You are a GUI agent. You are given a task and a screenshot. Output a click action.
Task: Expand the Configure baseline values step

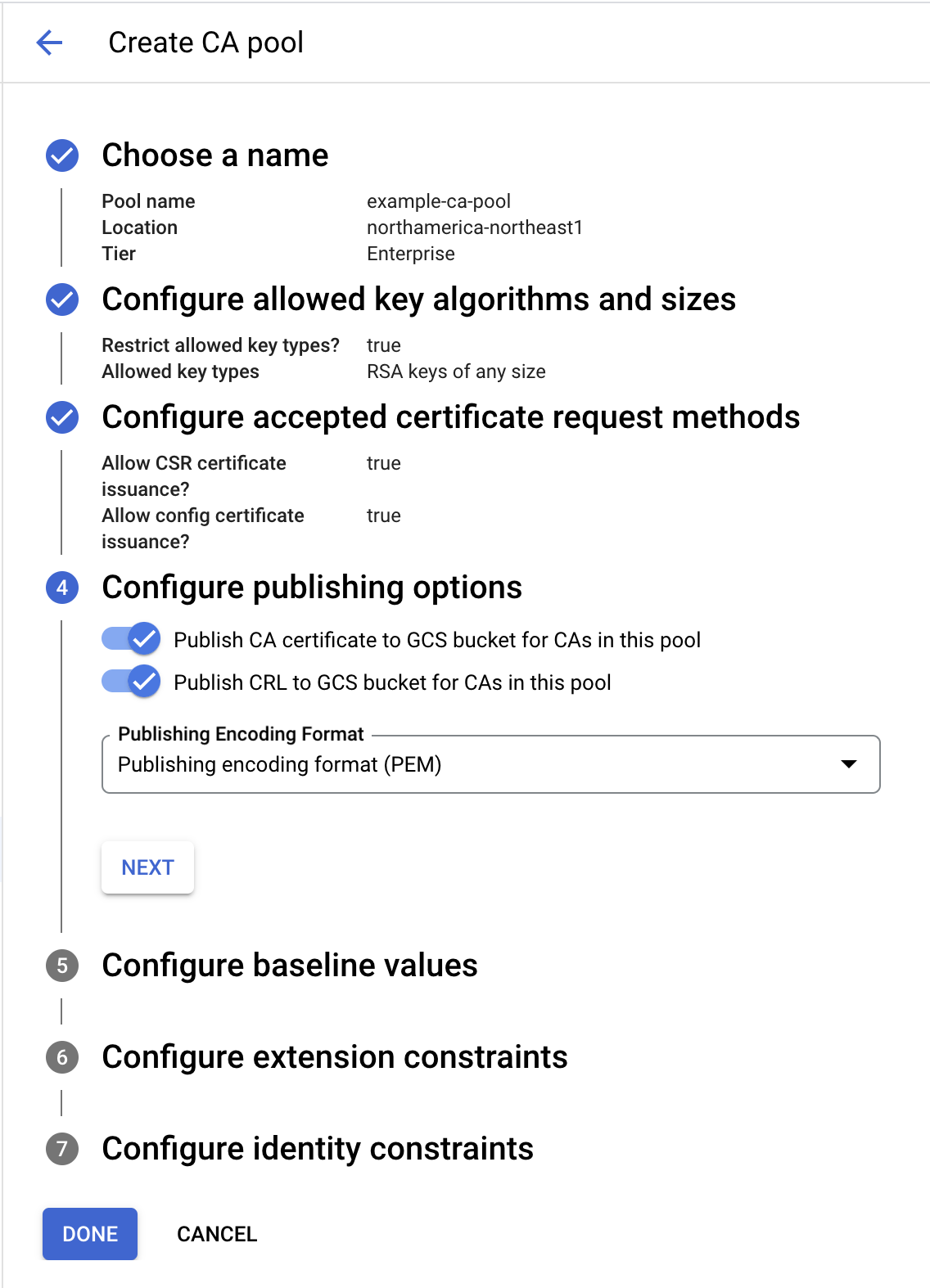[290, 966]
